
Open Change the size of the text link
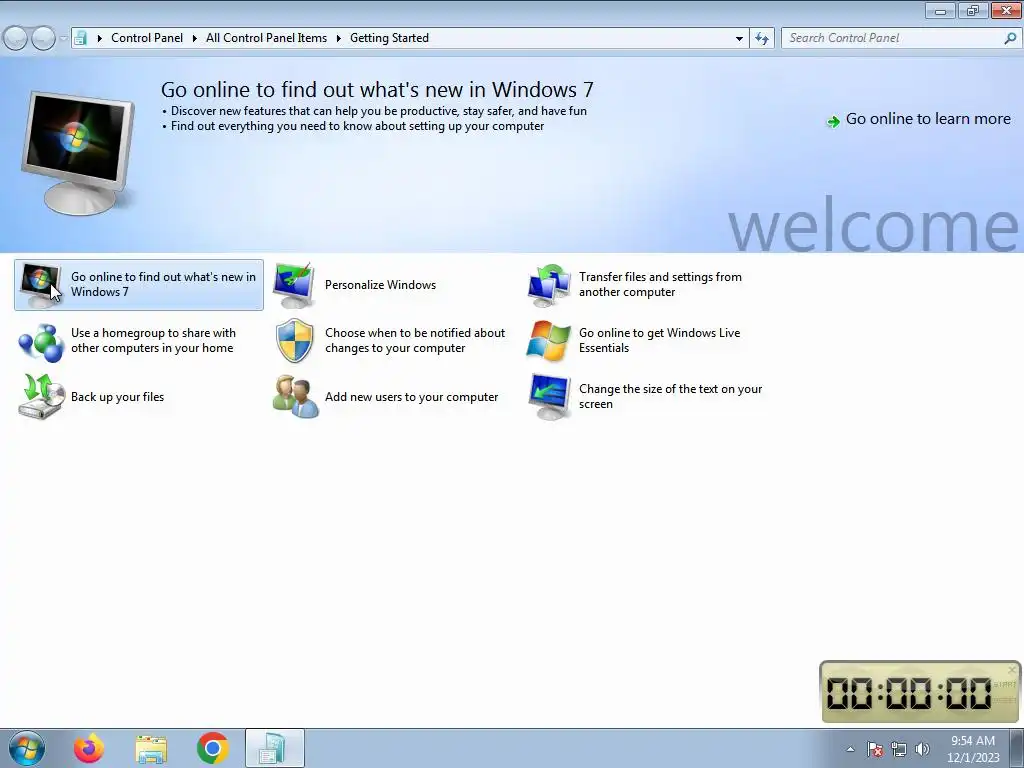671,396
